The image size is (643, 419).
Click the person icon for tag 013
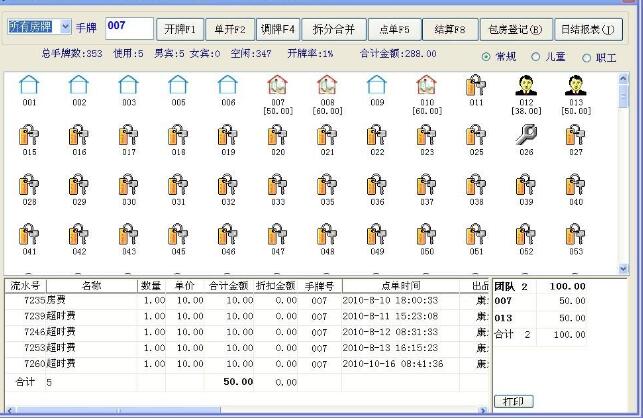pos(575,85)
